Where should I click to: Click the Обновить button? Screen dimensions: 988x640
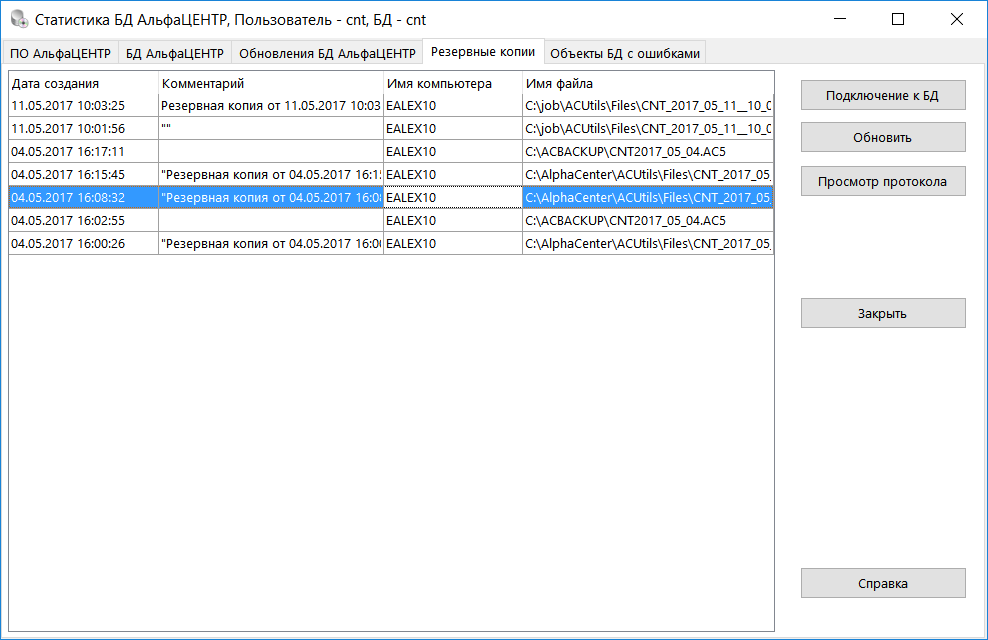[883, 137]
